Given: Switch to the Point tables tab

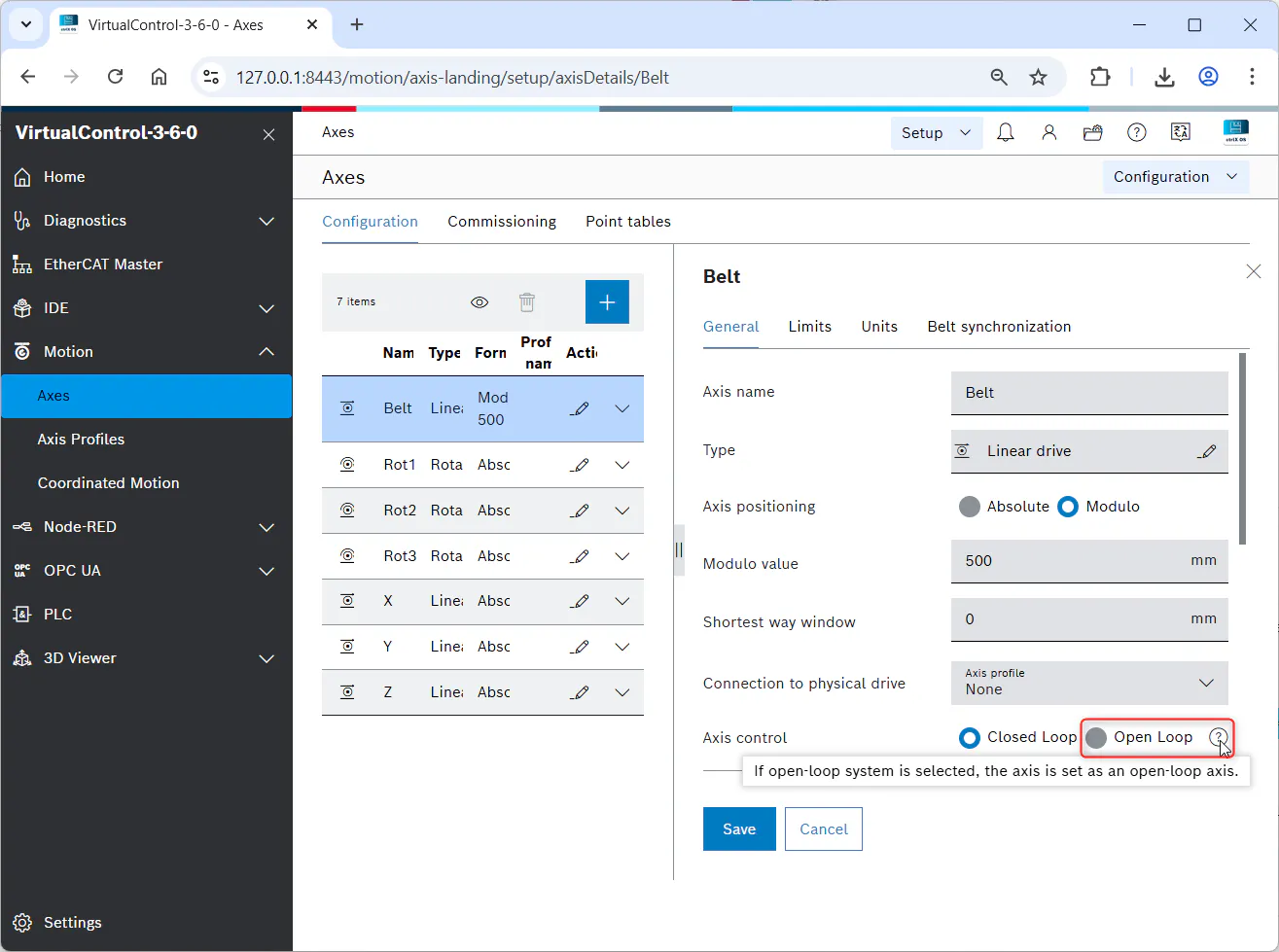Looking at the screenshot, I should coord(628,222).
